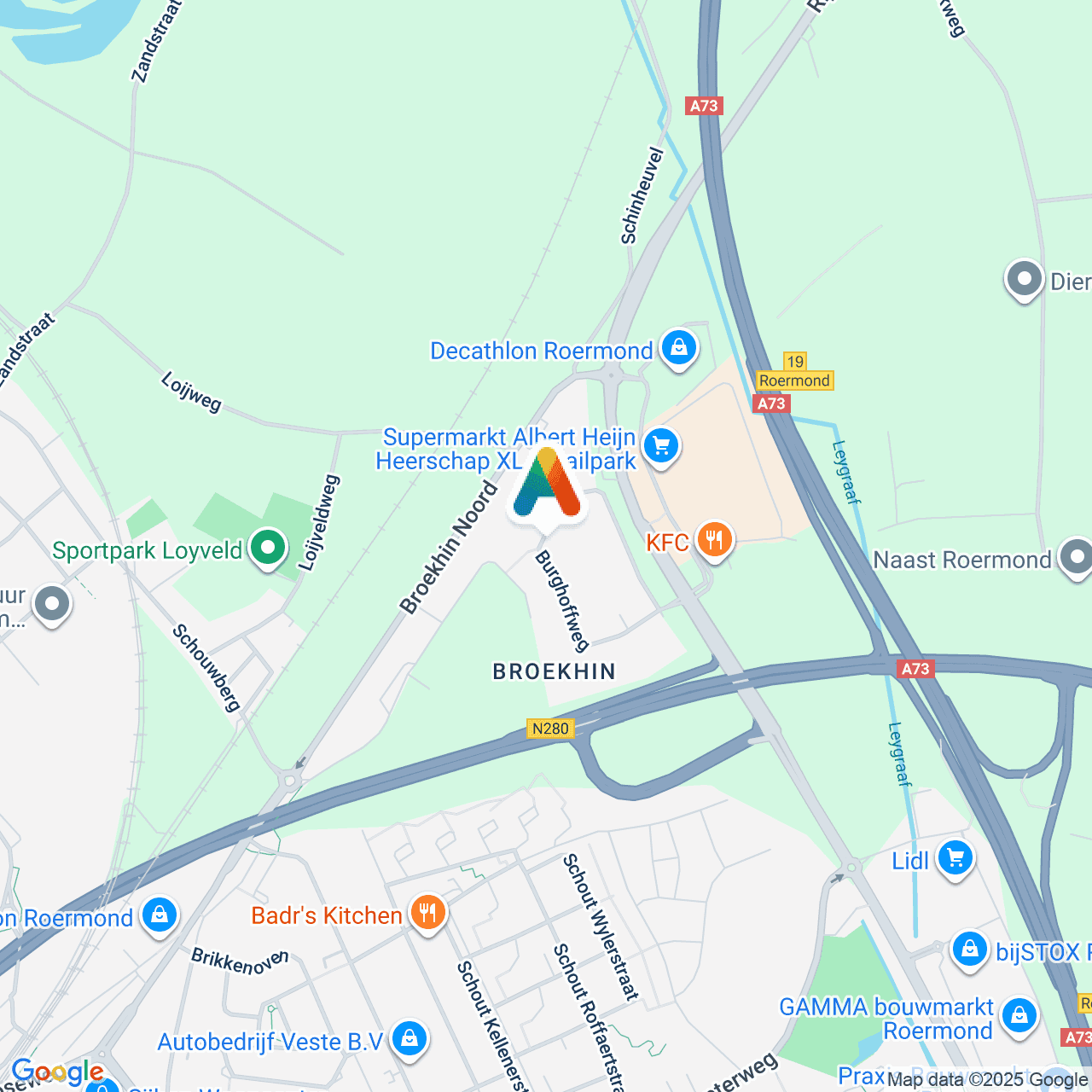Click the BROEKHIN neighborhood label
The image size is (1092, 1092).
(x=555, y=671)
